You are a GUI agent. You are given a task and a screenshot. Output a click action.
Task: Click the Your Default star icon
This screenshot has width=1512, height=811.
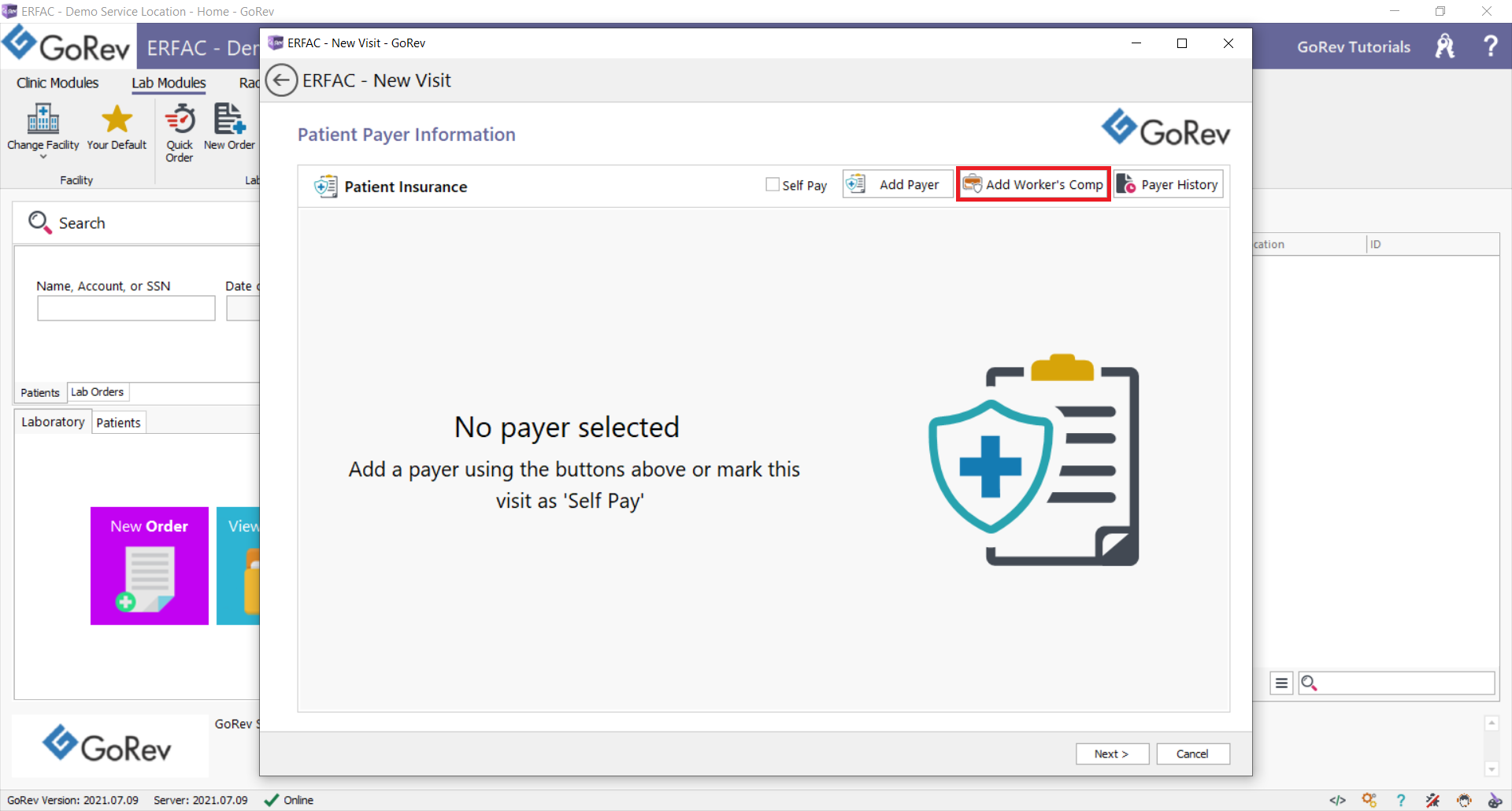tap(117, 120)
